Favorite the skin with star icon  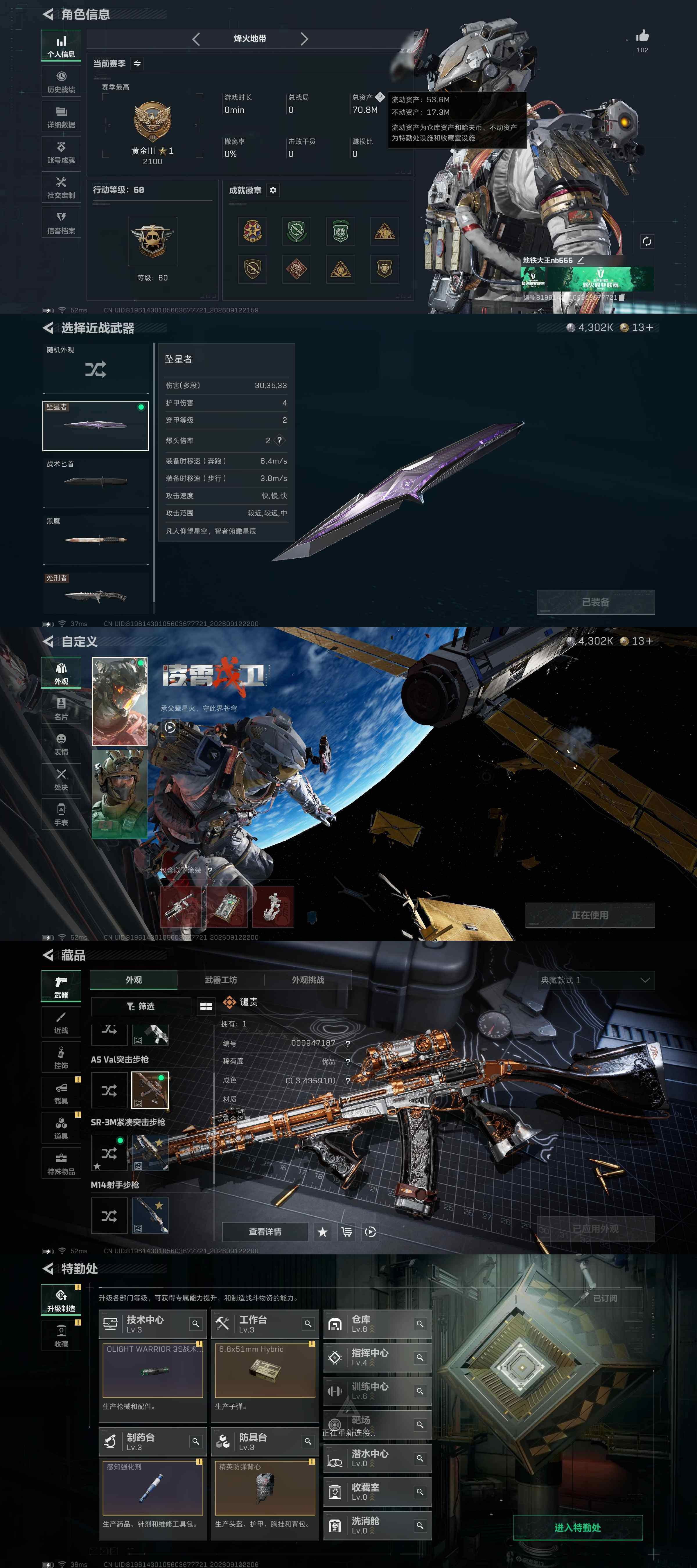point(323,1232)
